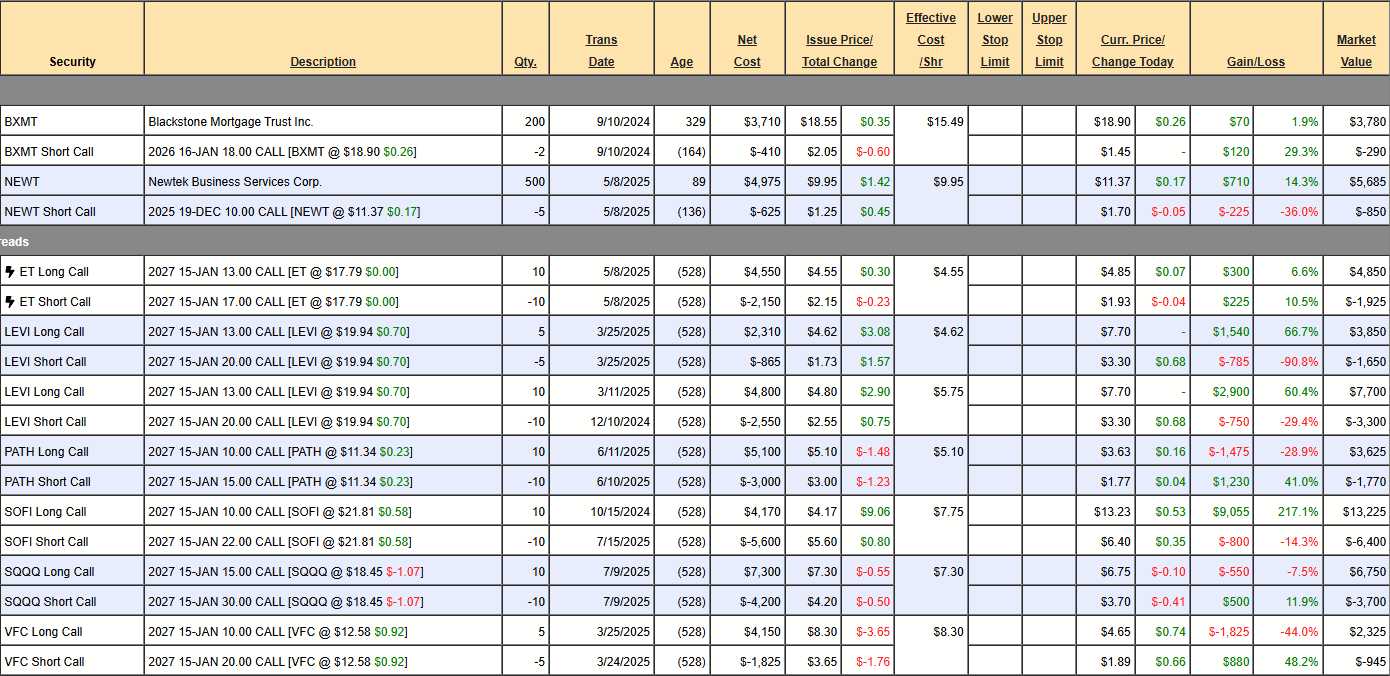Viewport: 1390px width, 676px height.
Task: Sort by Effective Cost /Shr header
Action: tap(930, 40)
